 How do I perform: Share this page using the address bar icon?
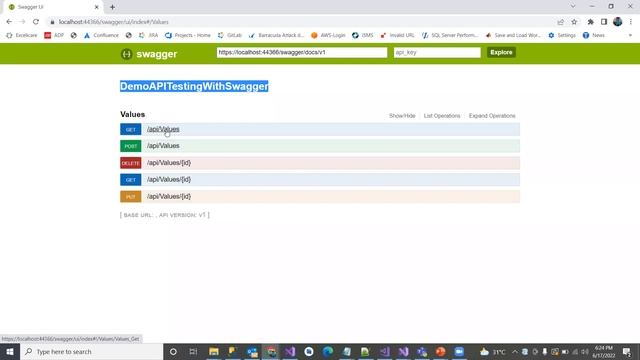[x=560, y=22]
